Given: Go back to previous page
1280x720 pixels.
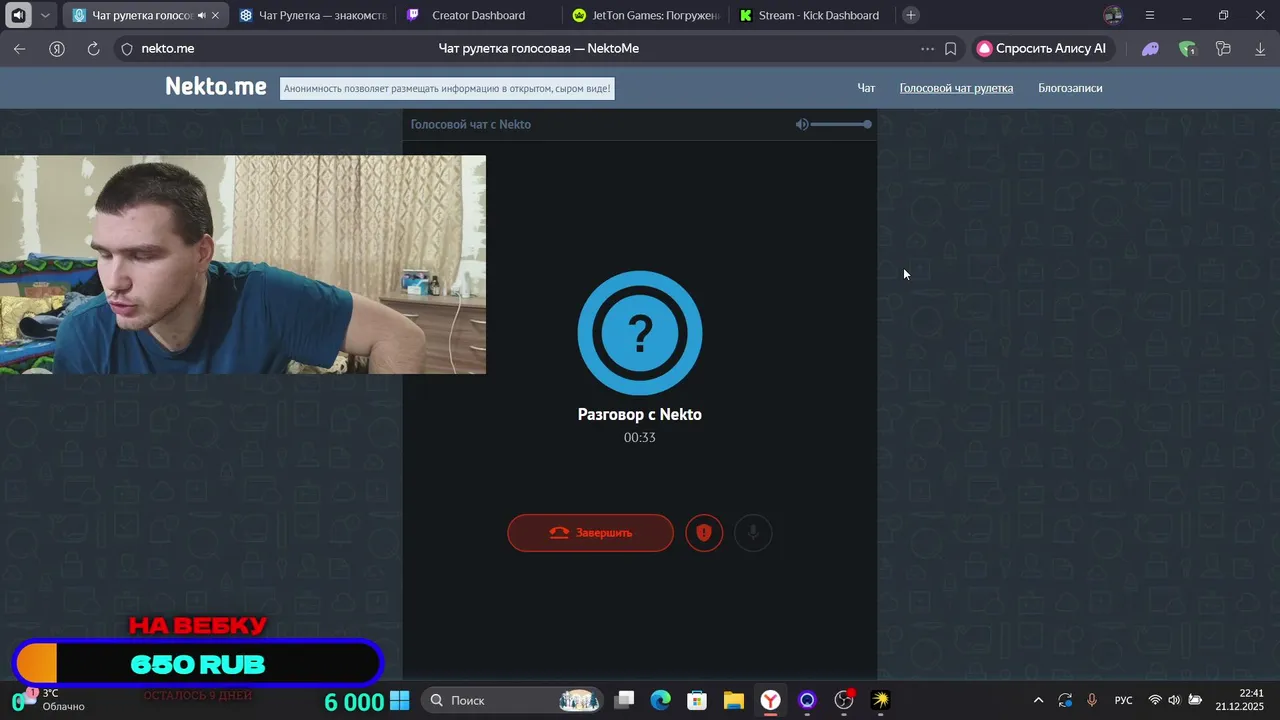Looking at the screenshot, I should point(20,48).
